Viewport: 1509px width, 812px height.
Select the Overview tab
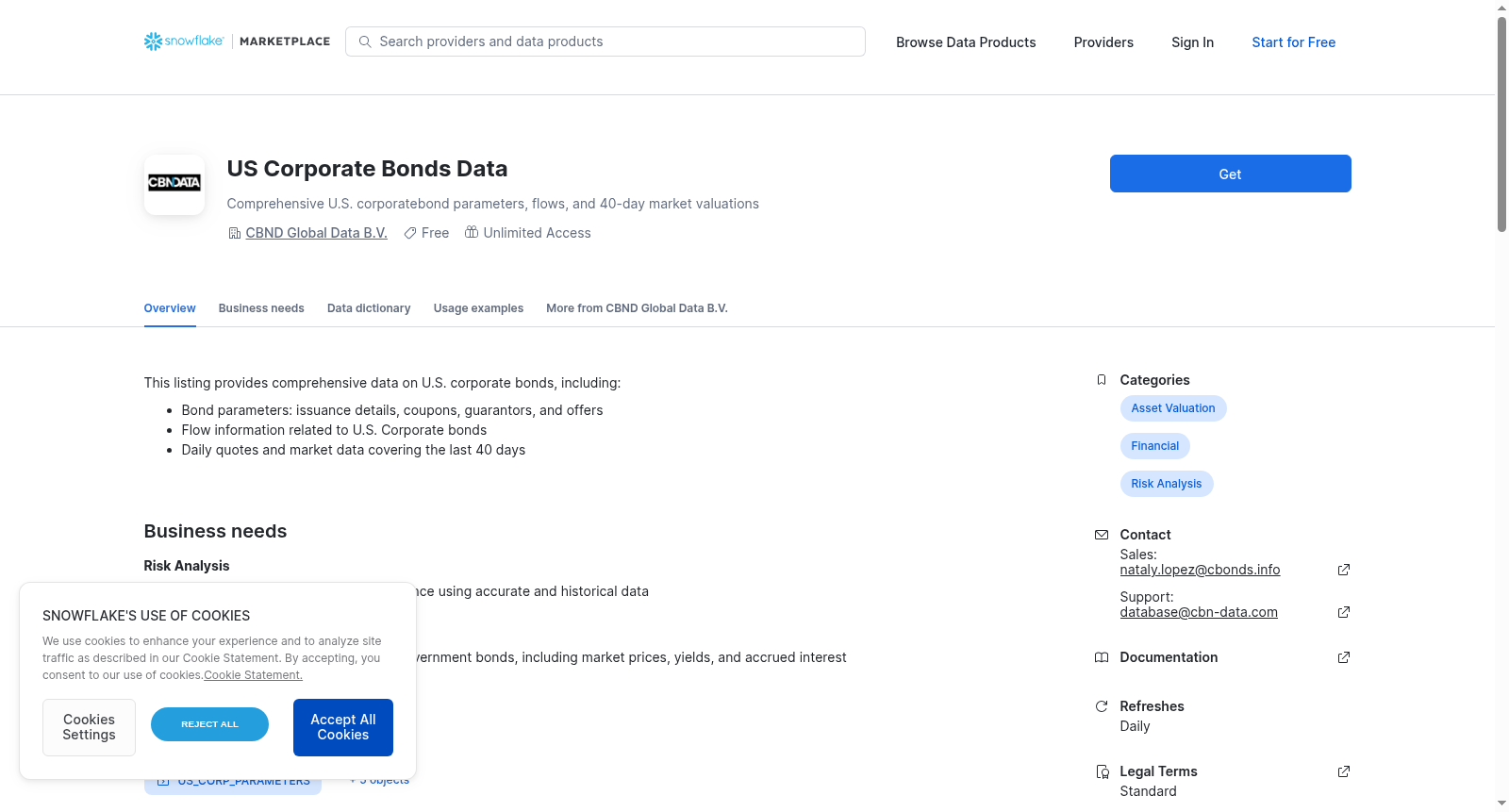coord(170,308)
